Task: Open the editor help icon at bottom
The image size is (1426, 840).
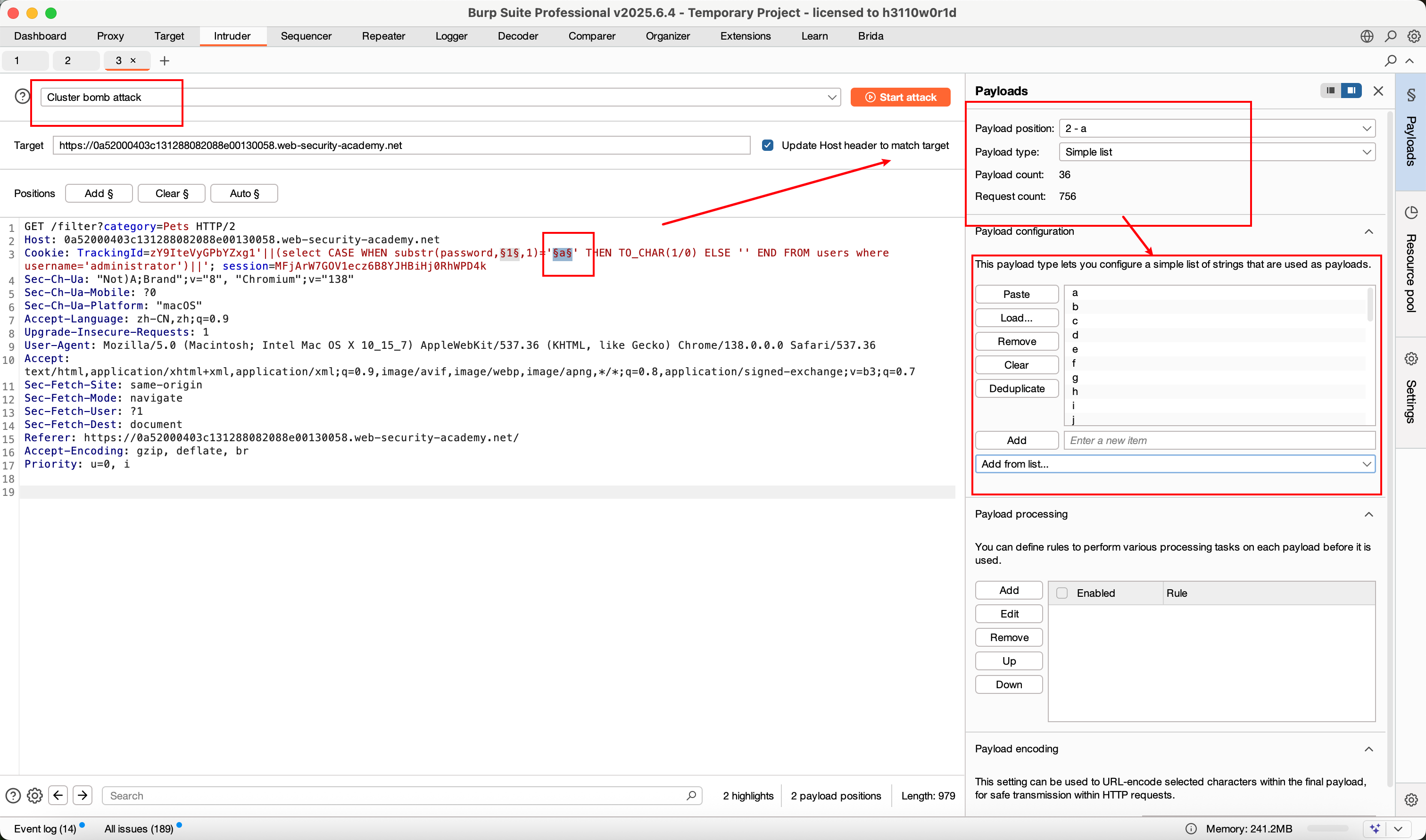Action: click(x=13, y=795)
